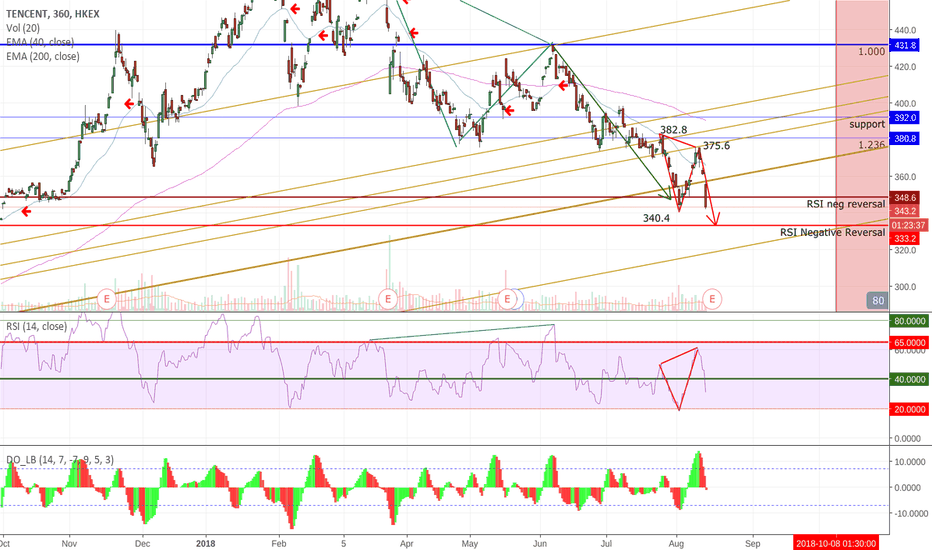Select the EMA (40, close) legend
The width and height of the screenshot is (932, 550).
pos(40,42)
